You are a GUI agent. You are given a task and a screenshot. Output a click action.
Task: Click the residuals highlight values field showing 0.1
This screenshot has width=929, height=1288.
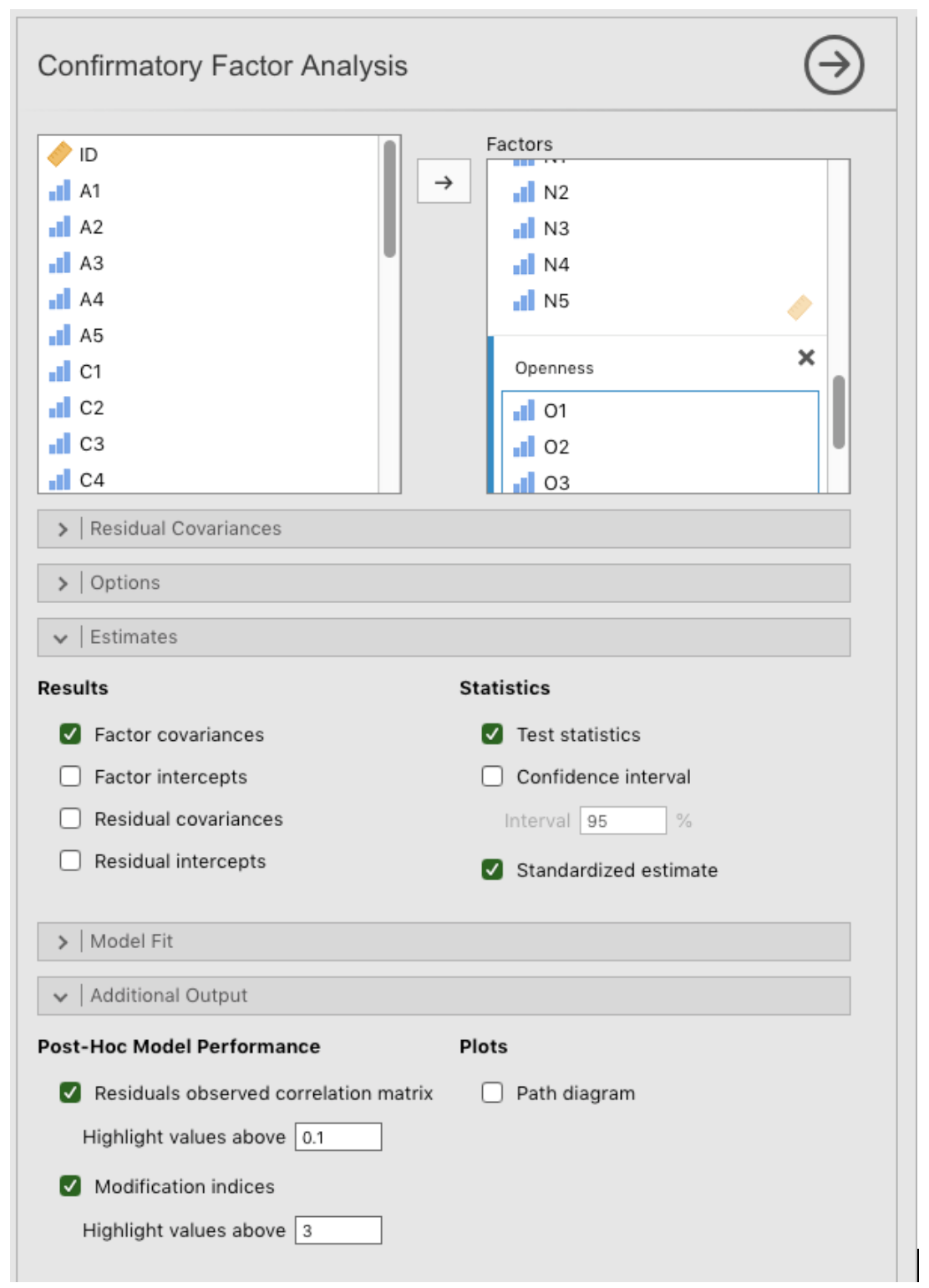coord(338,1137)
